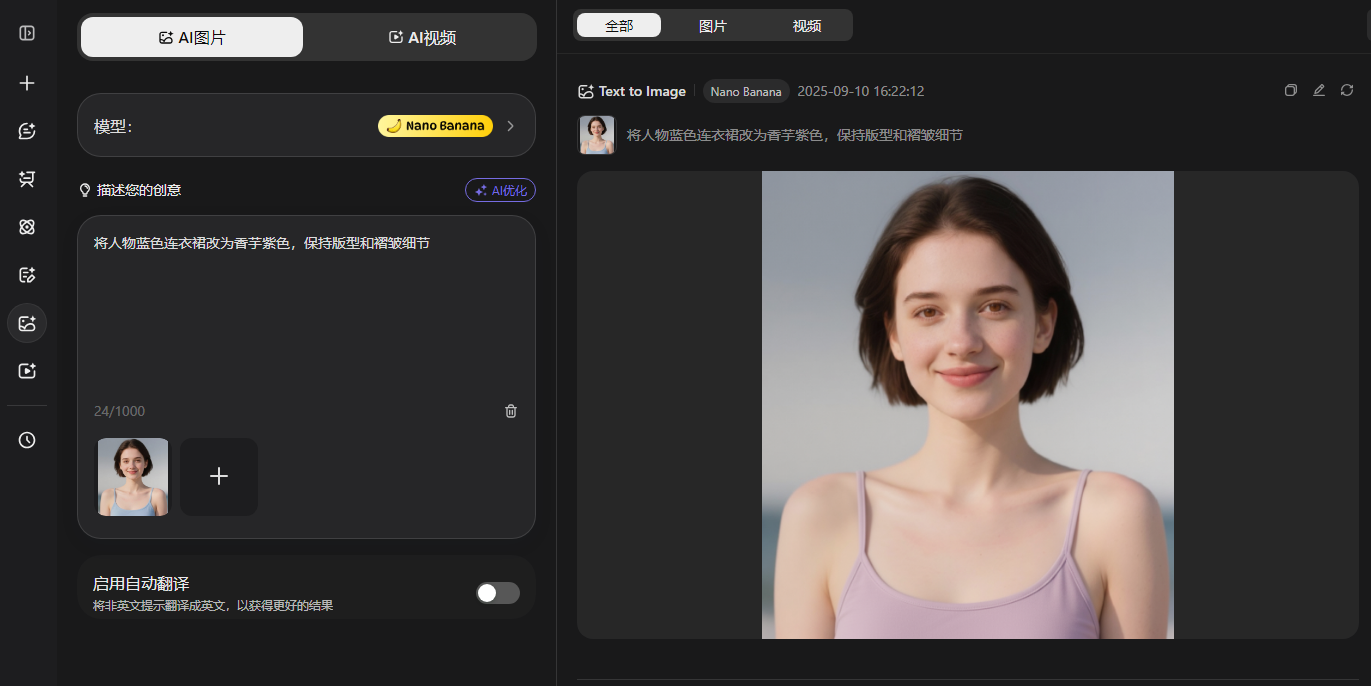Open the 模型 Nano Banana model selector

(306, 125)
